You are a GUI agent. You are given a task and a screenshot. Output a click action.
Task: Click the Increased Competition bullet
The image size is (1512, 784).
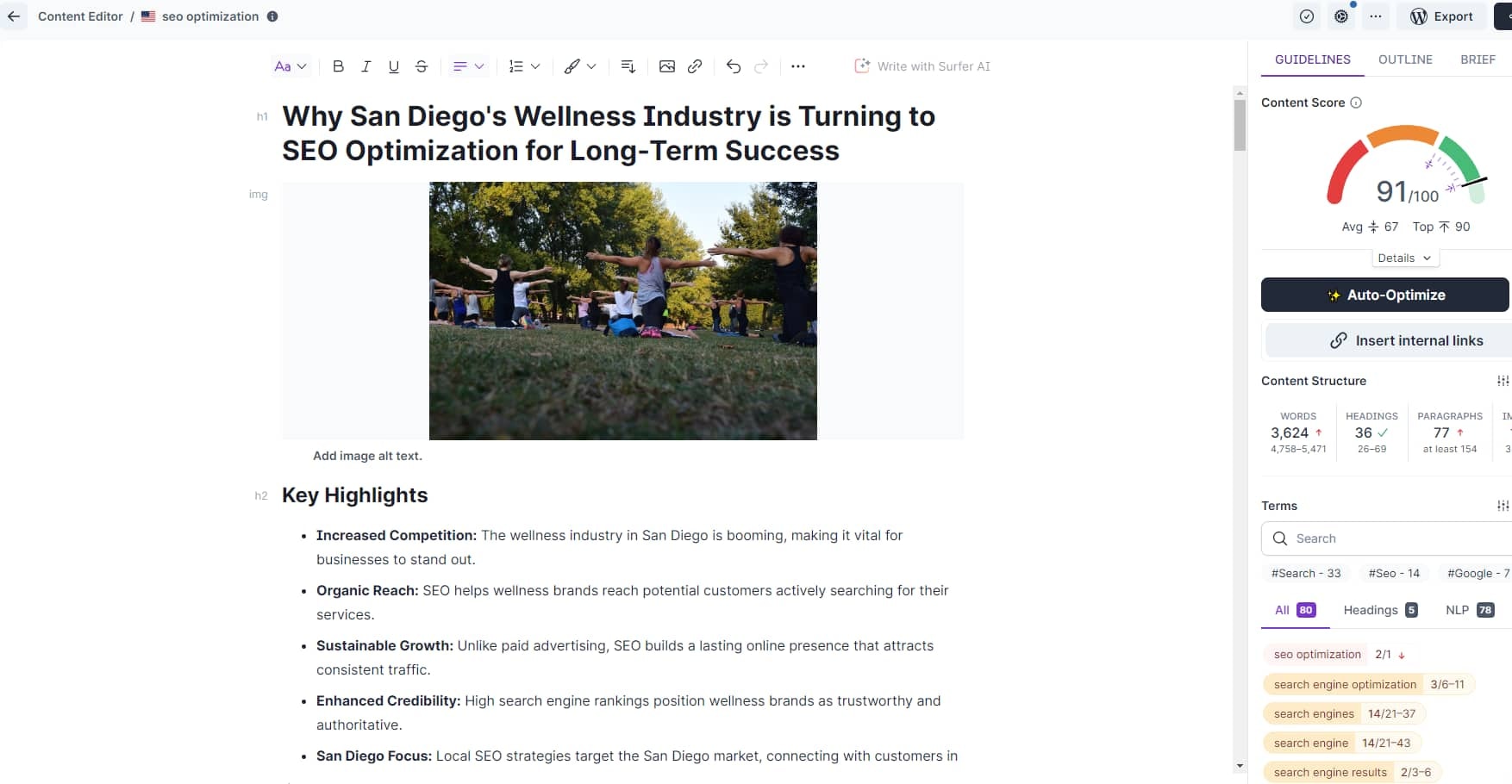click(609, 547)
